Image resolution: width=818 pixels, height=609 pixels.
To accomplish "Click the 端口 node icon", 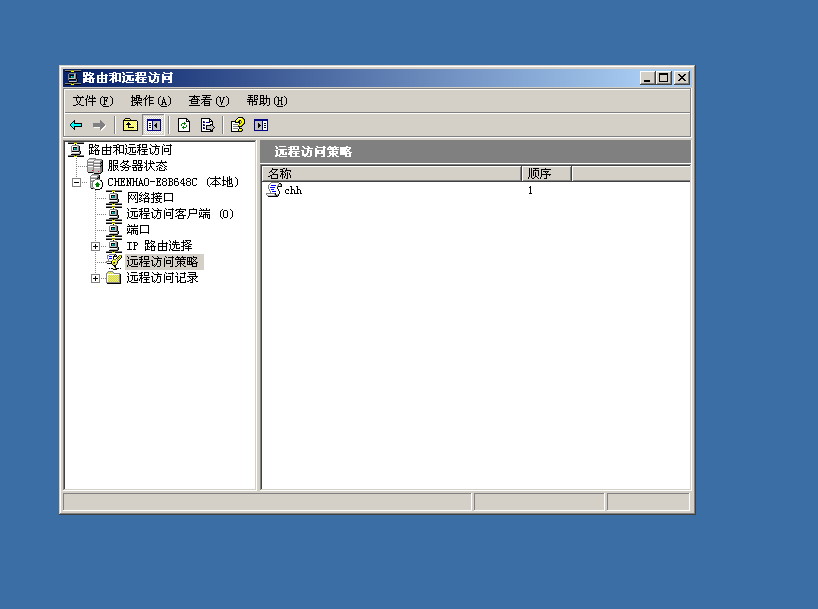I will (114, 230).
